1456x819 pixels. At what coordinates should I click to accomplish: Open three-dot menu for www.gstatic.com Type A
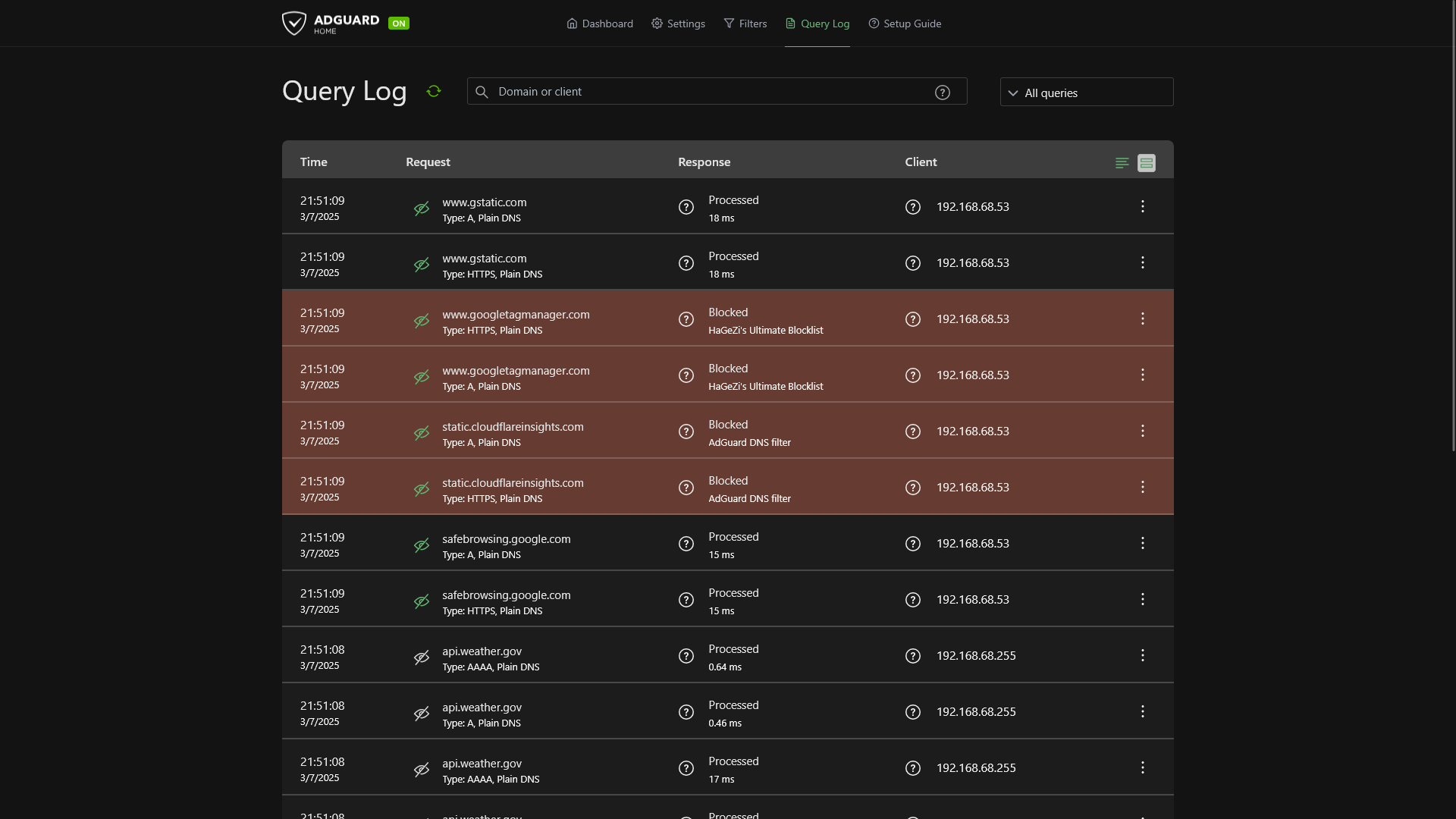point(1143,206)
